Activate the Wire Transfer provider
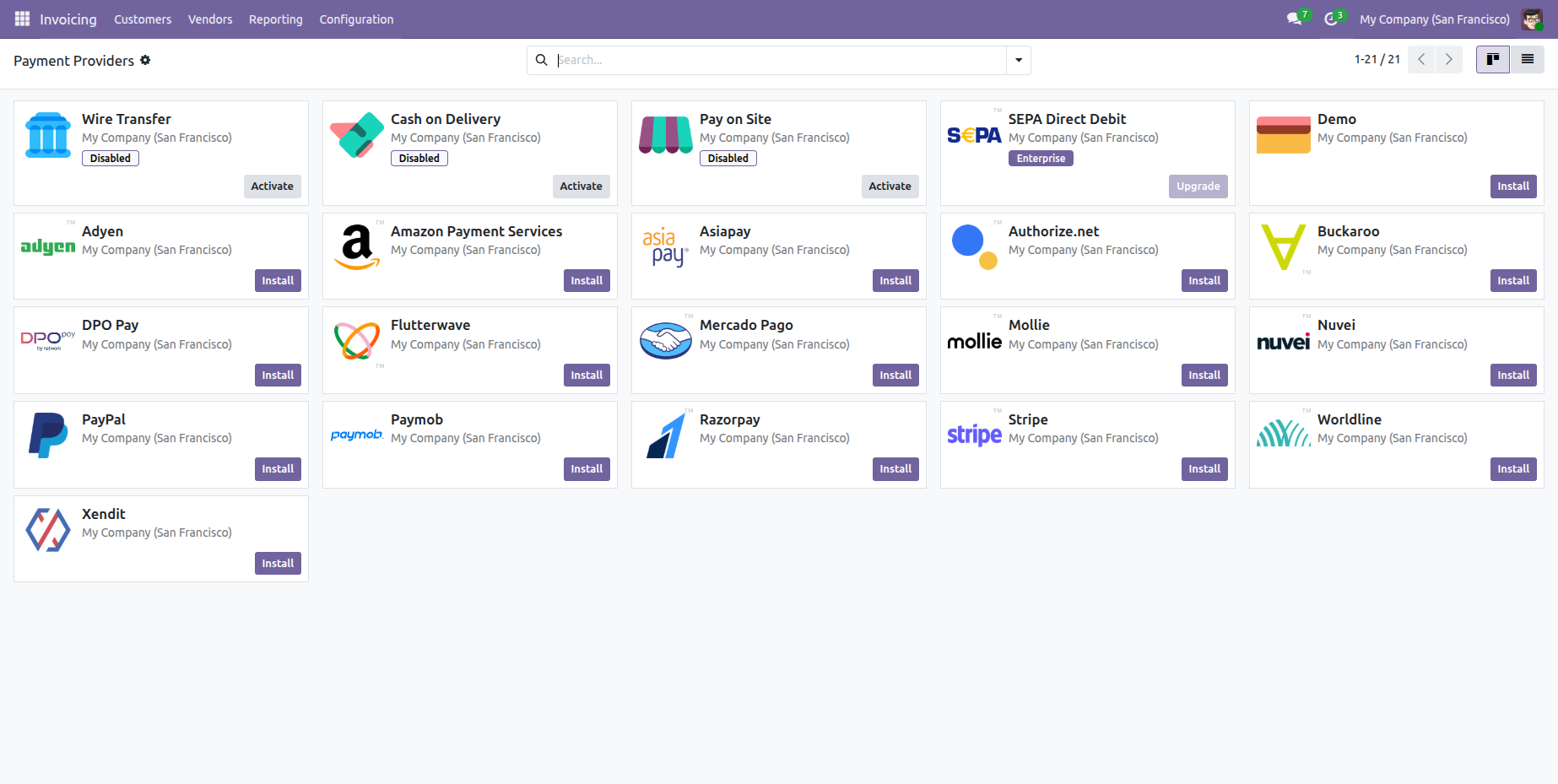This screenshot has height=784, width=1558. coord(273,187)
